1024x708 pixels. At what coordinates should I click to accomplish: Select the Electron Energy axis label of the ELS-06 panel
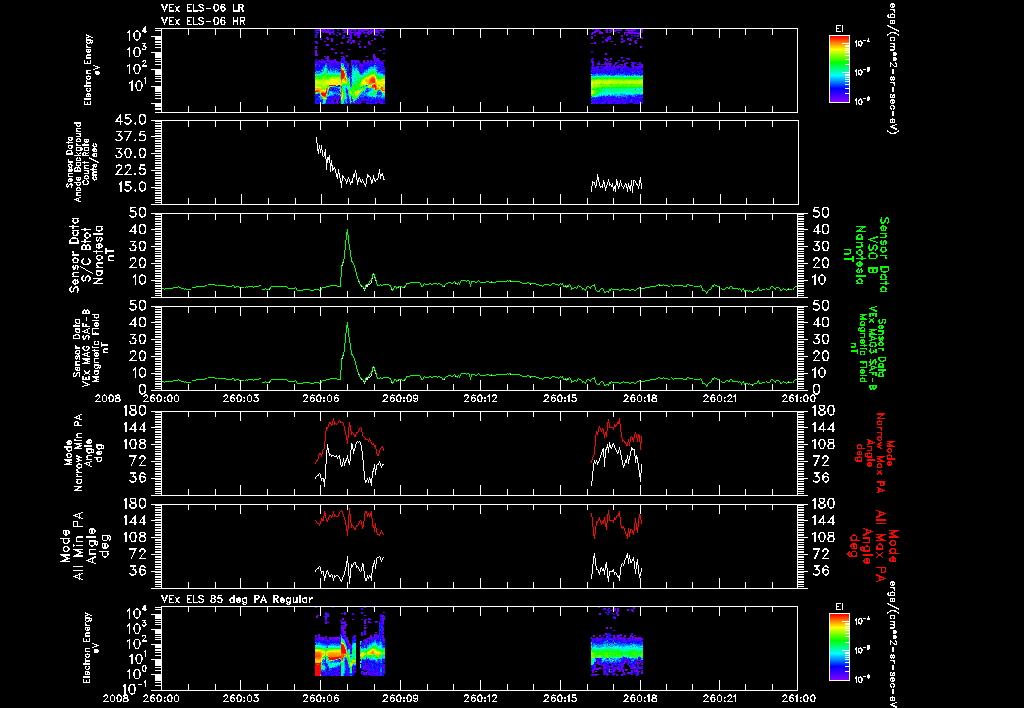click(x=89, y=70)
